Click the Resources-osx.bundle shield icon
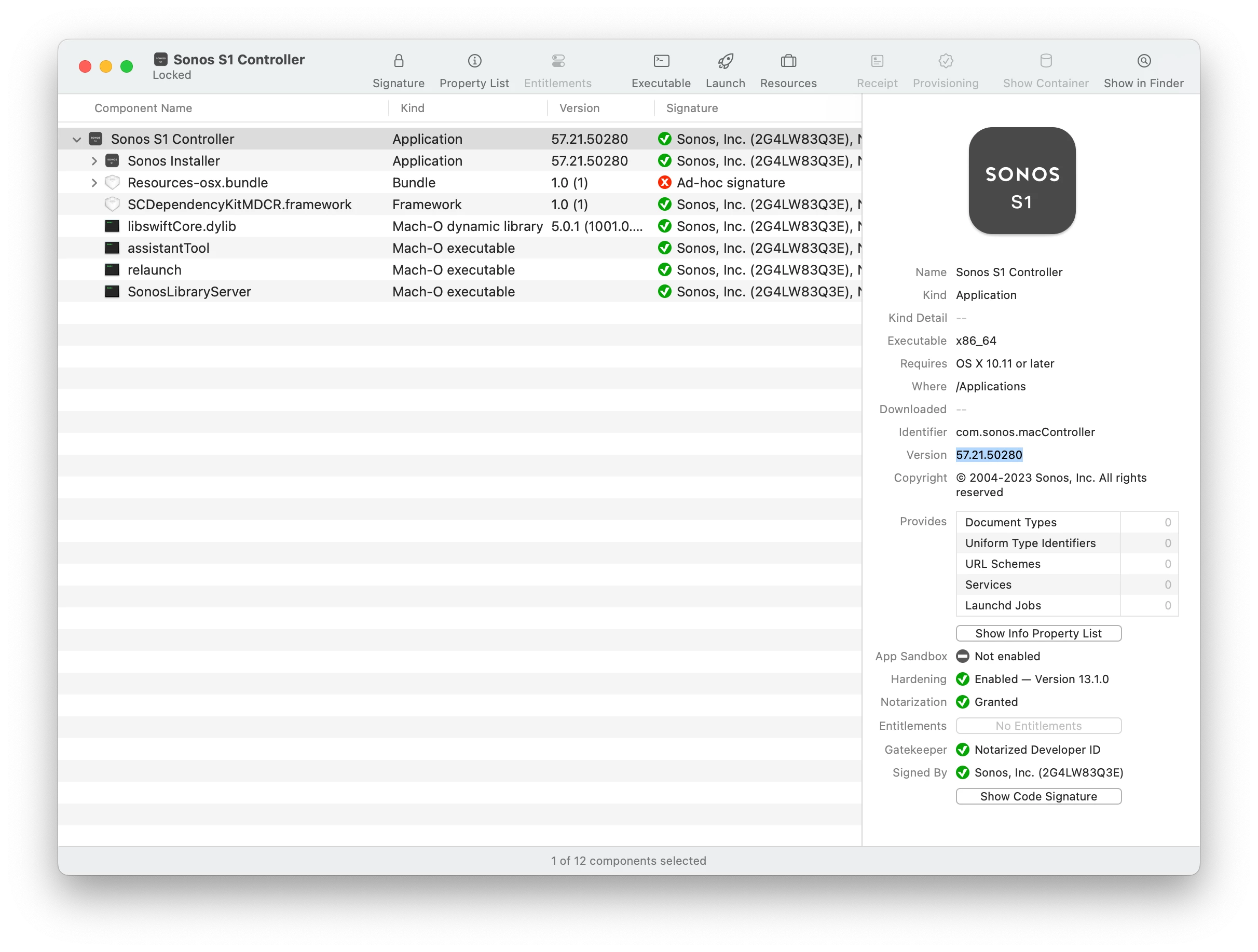 (x=112, y=183)
